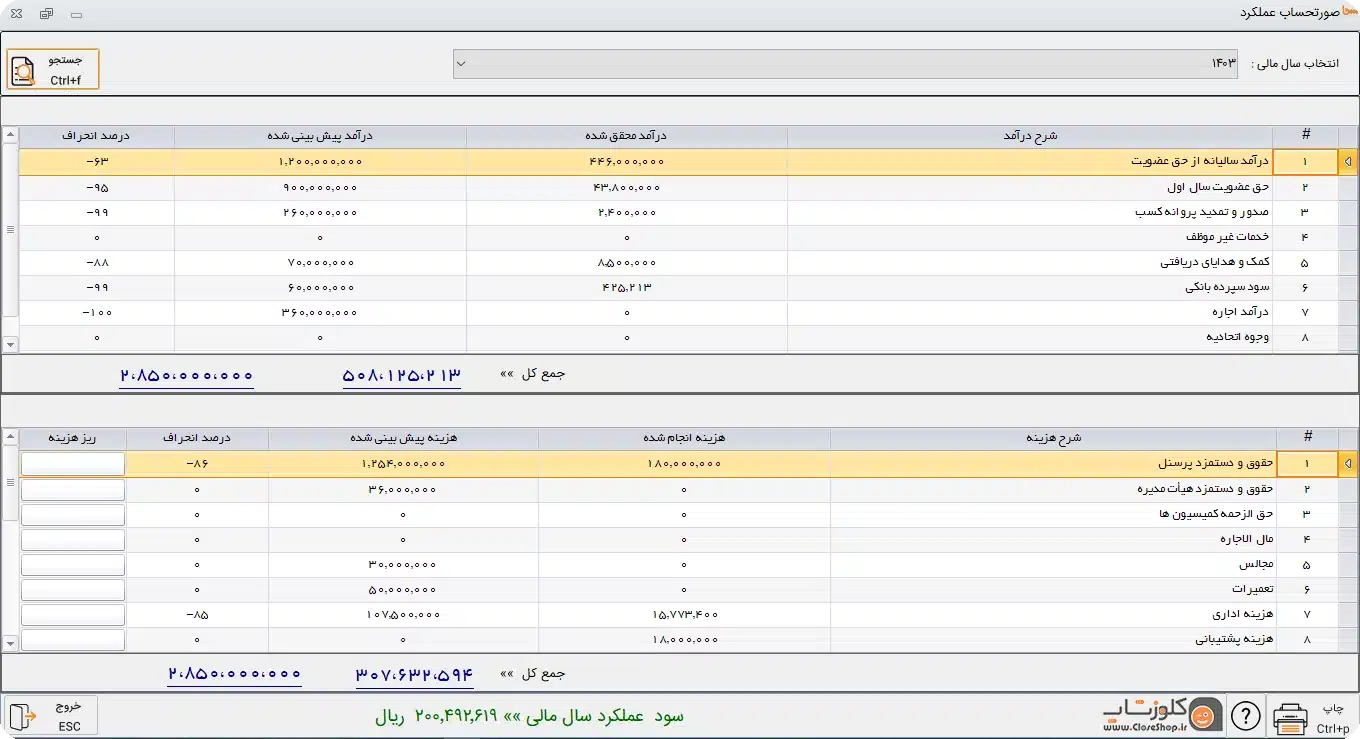This screenshot has height=739, width=1360.
Task: Open help via the question mark icon
Action: [1245, 716]
